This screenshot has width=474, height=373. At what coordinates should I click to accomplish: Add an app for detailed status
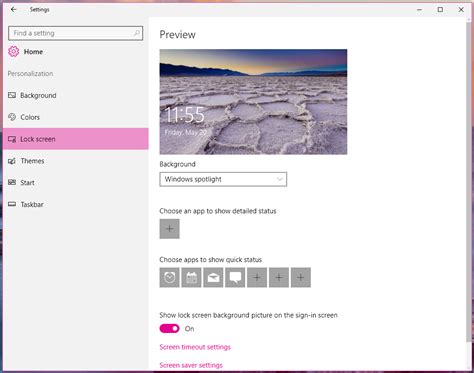(x=169, y=229)
